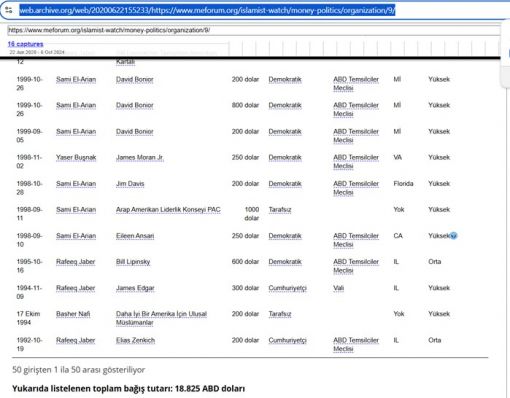Select the CA state cell
This screenshot has width=510, height=398.
tap(398, 236)
